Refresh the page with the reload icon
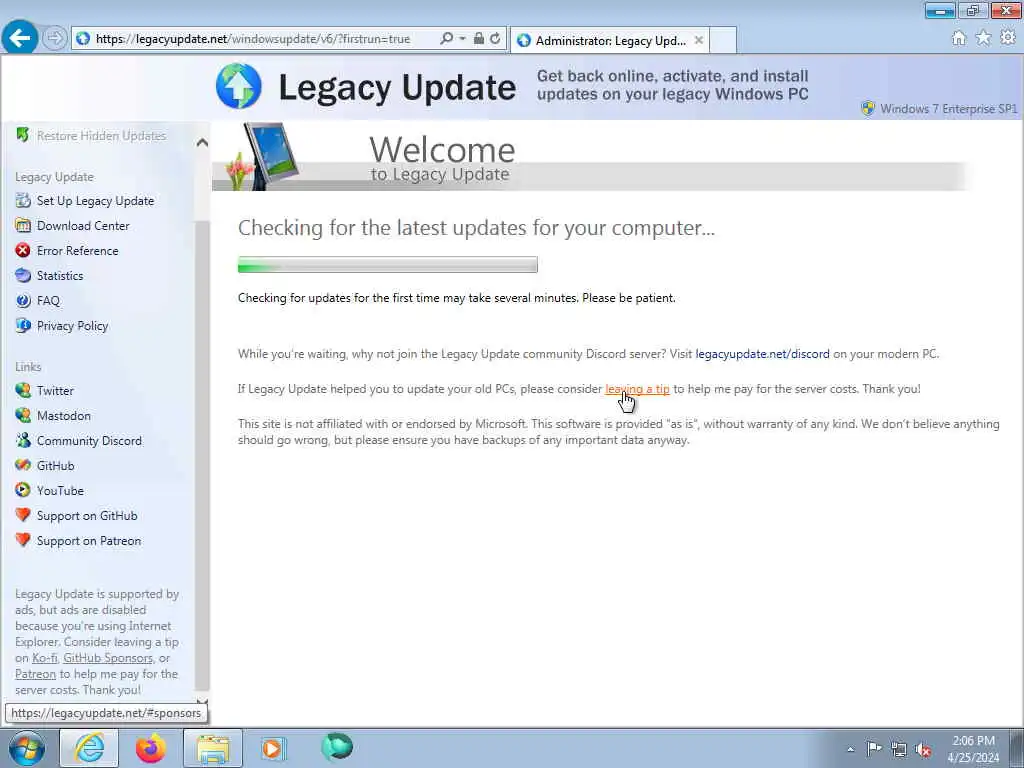1024x768 pixels. click(495, 39)
